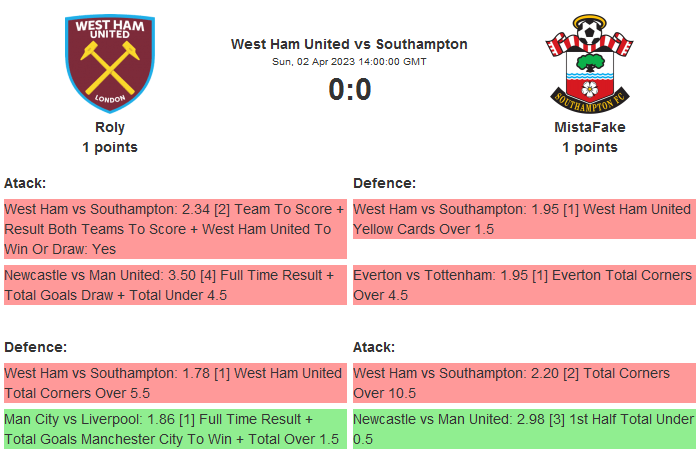Image resolution: width=700 pixels, height=460 pixels.
Task: Select the Team To Score 2.34 bet
Action: tap(175, 229)
